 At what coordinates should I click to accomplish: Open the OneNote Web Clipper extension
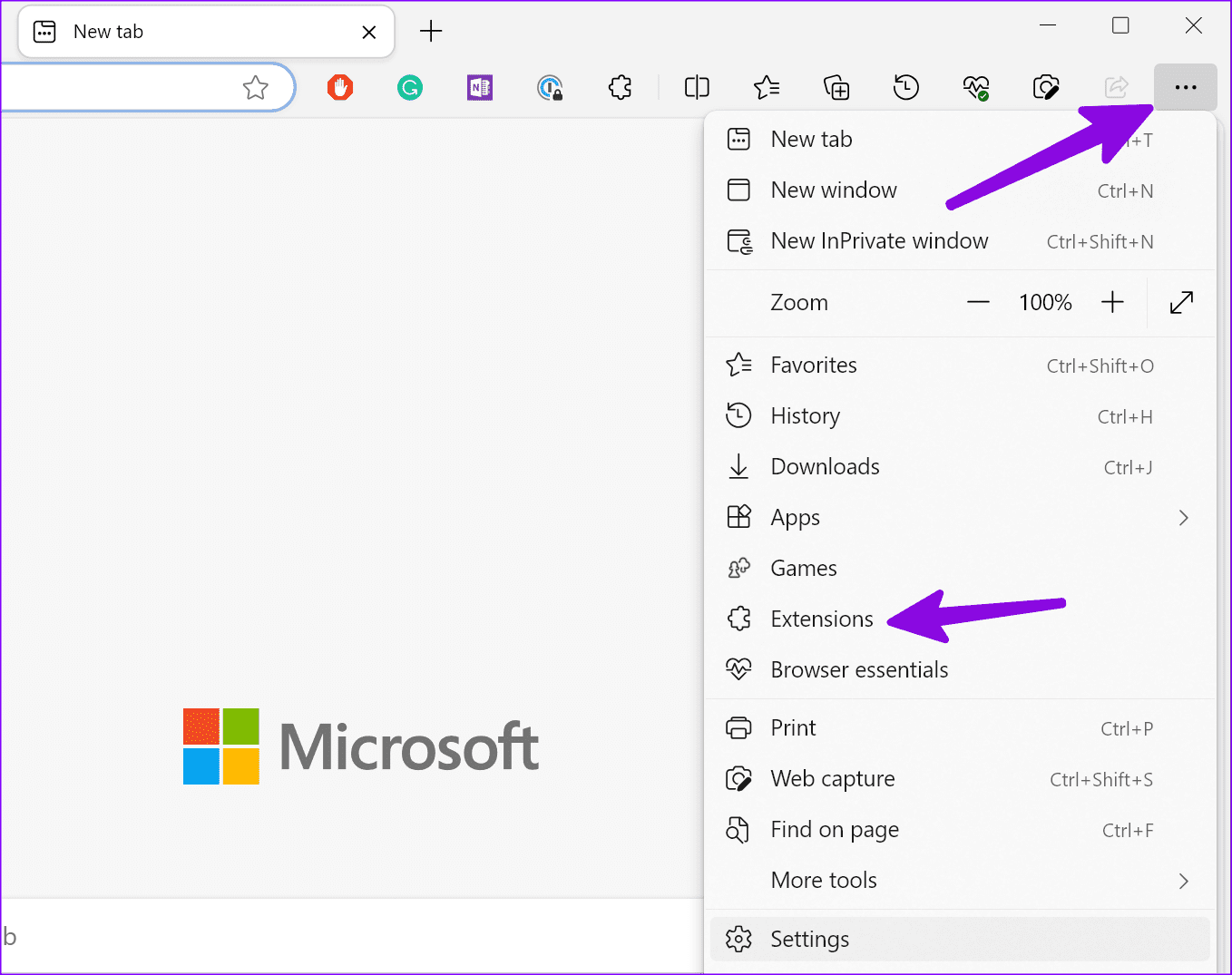point(480,87)
